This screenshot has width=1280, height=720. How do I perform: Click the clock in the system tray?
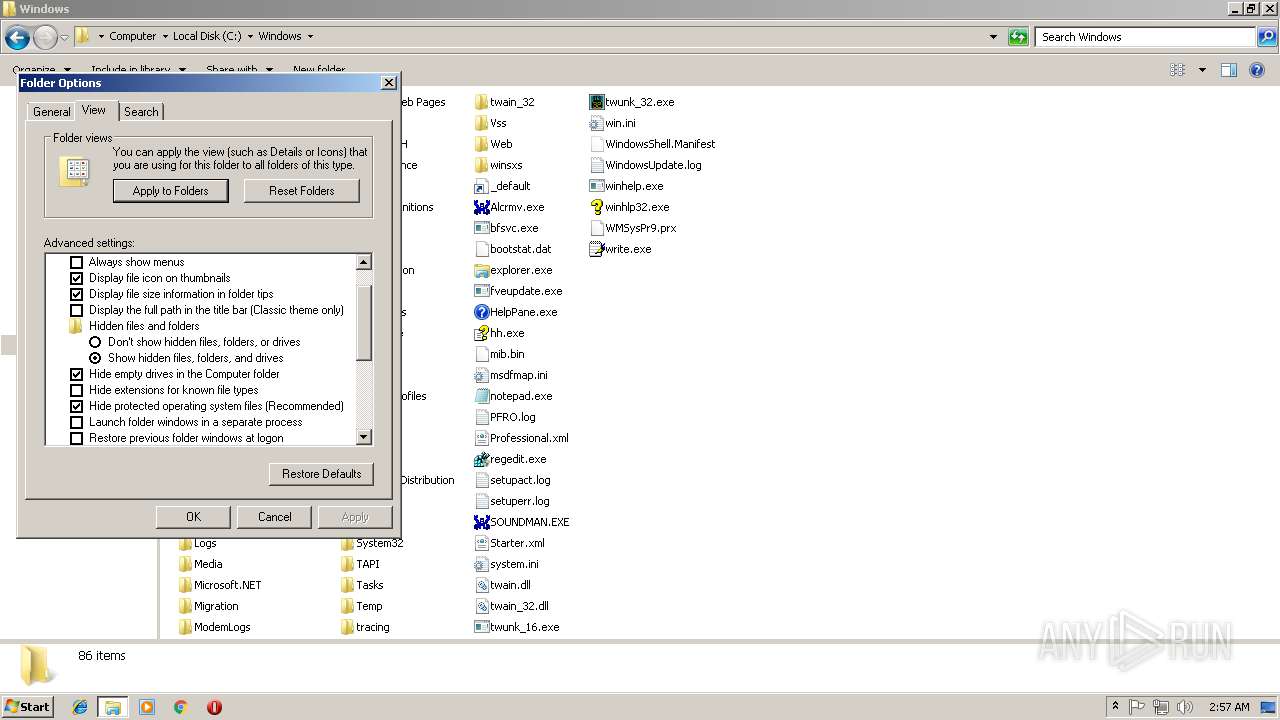(x=1229, y=707)
